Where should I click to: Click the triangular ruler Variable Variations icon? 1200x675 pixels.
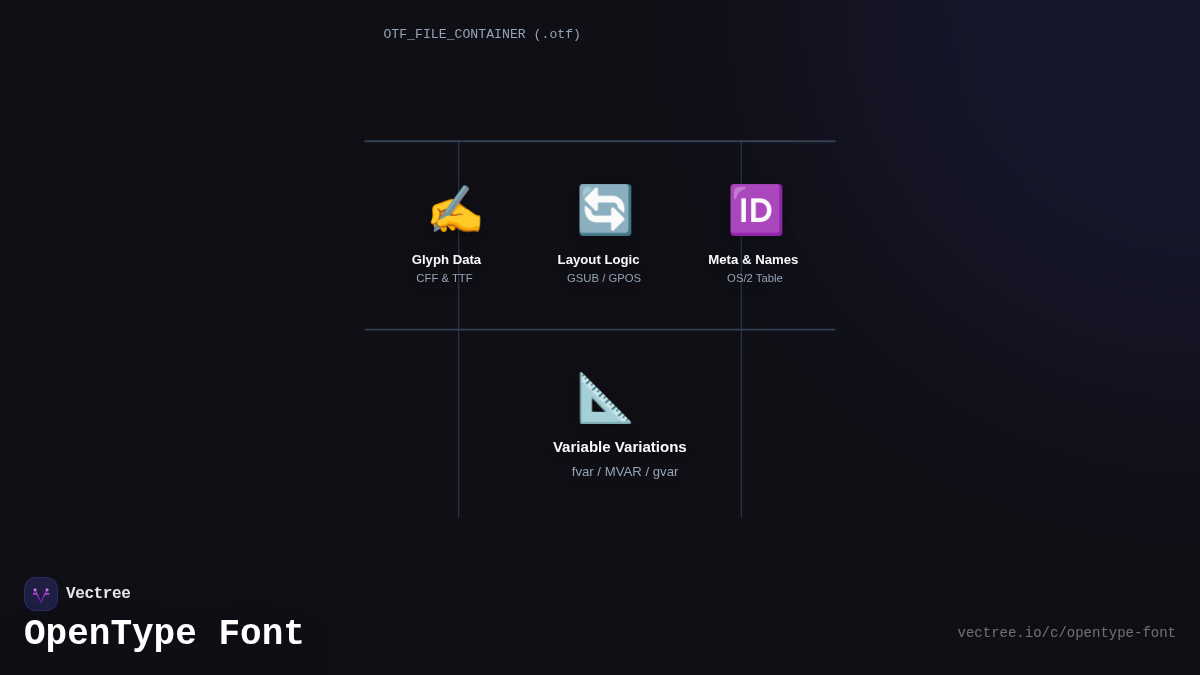605,398
